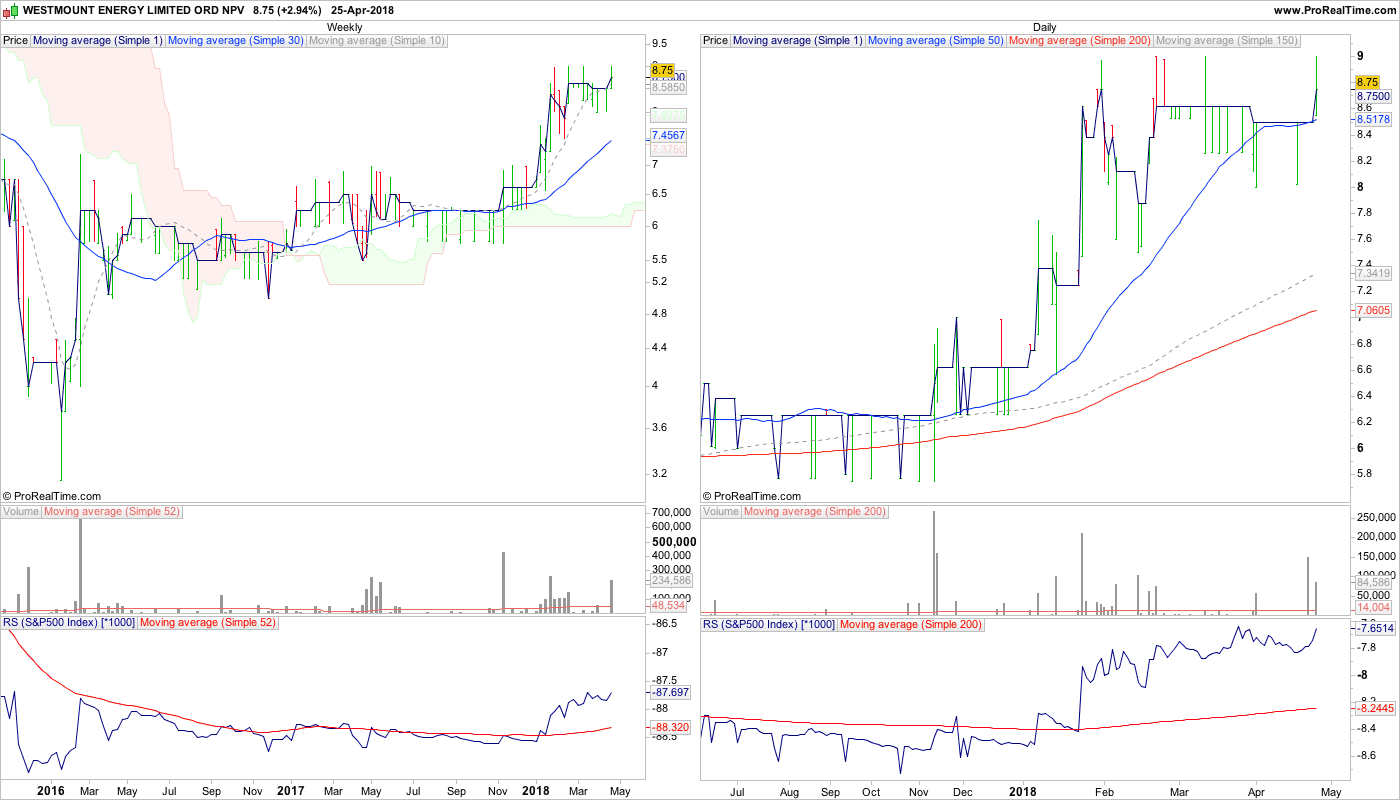Select the Daily chart heading
The width and height of the screenshot is (1400, 800).
tap(1045, 27)
